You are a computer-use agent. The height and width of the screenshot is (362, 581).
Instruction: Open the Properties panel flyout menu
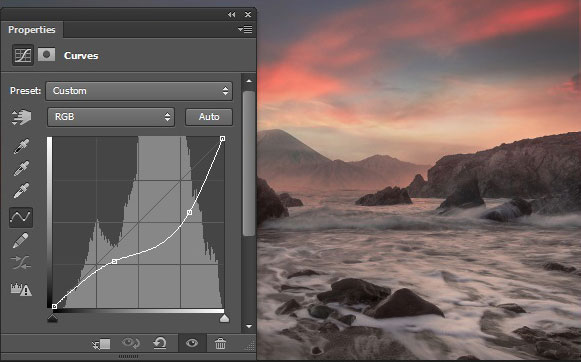[245, 29]
